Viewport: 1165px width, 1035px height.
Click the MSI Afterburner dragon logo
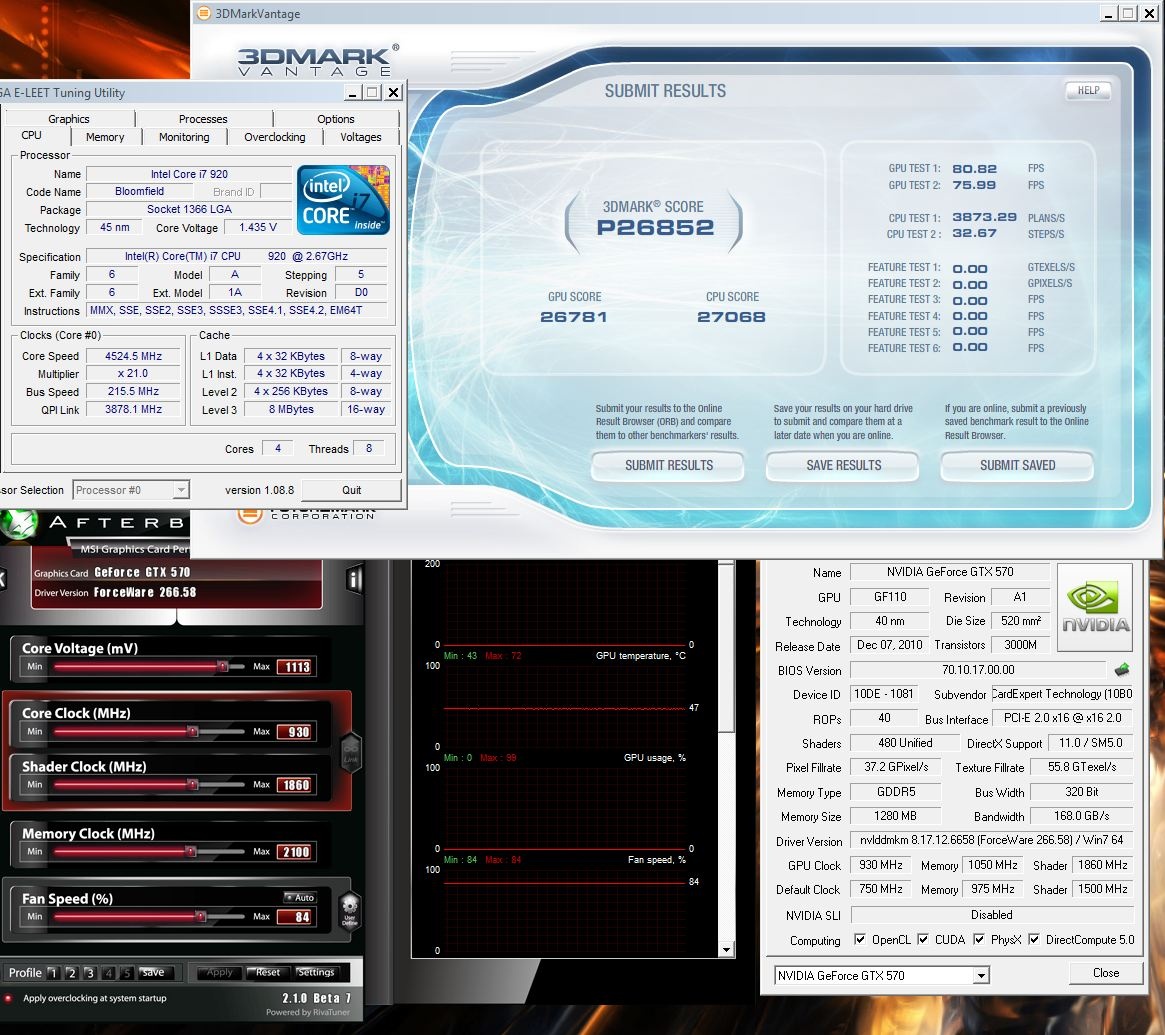(x=19, y=525)
